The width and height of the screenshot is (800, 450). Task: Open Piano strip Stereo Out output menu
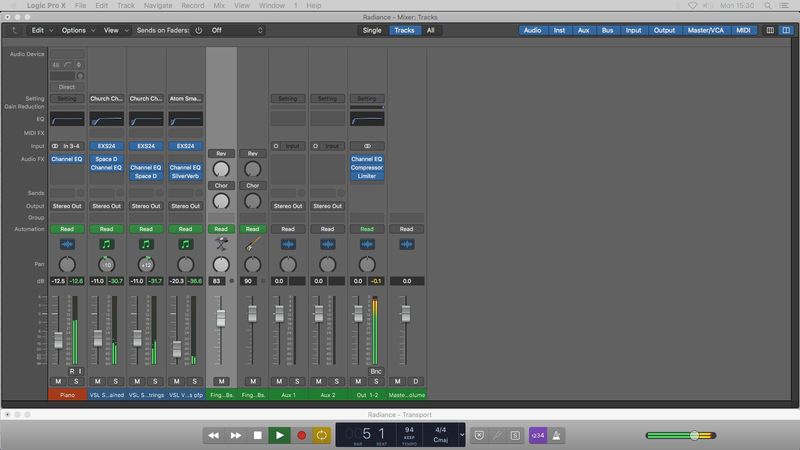[x=67, y=206]
